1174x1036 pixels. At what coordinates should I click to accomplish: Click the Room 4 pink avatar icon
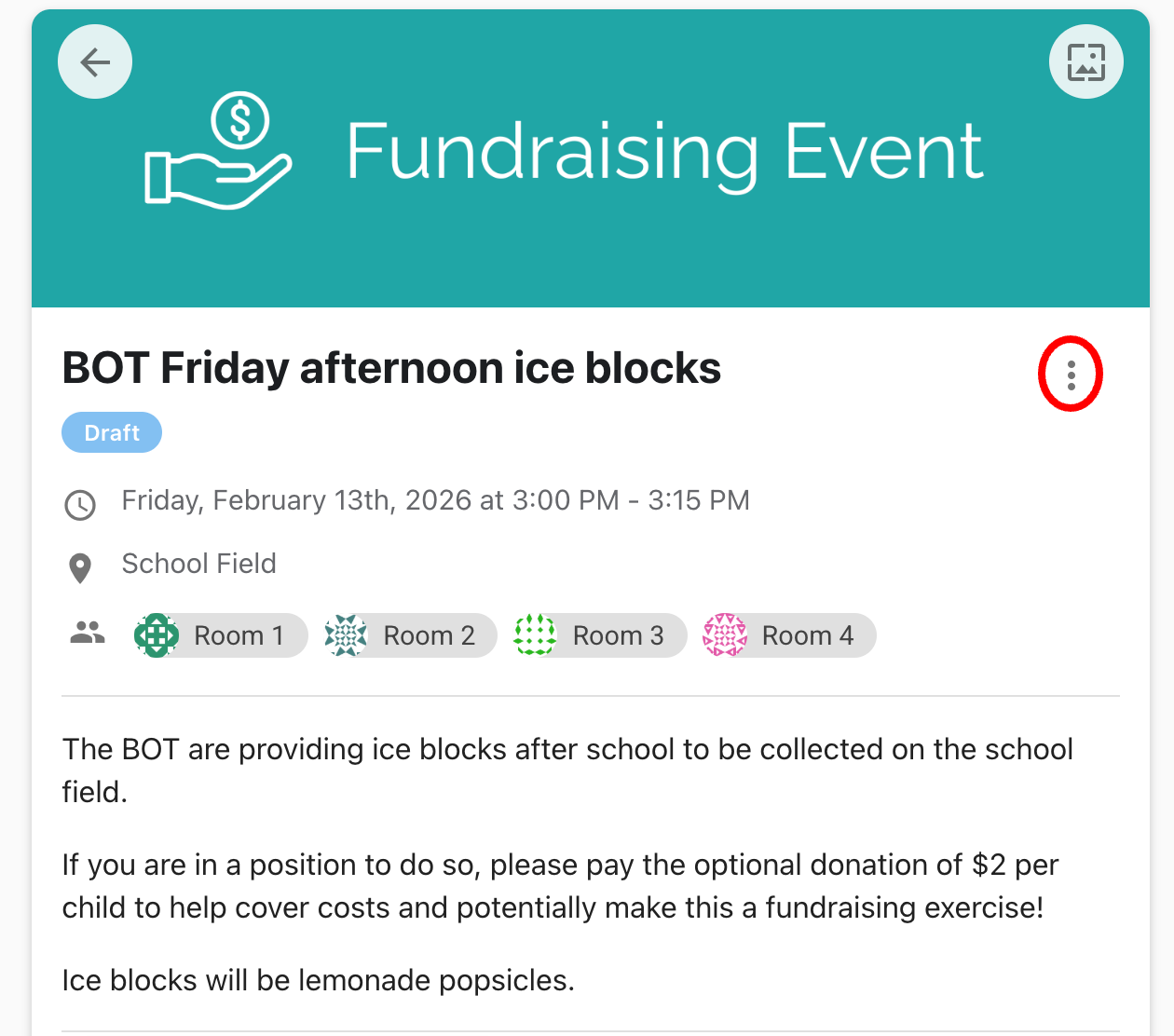(x=725, y=635)
